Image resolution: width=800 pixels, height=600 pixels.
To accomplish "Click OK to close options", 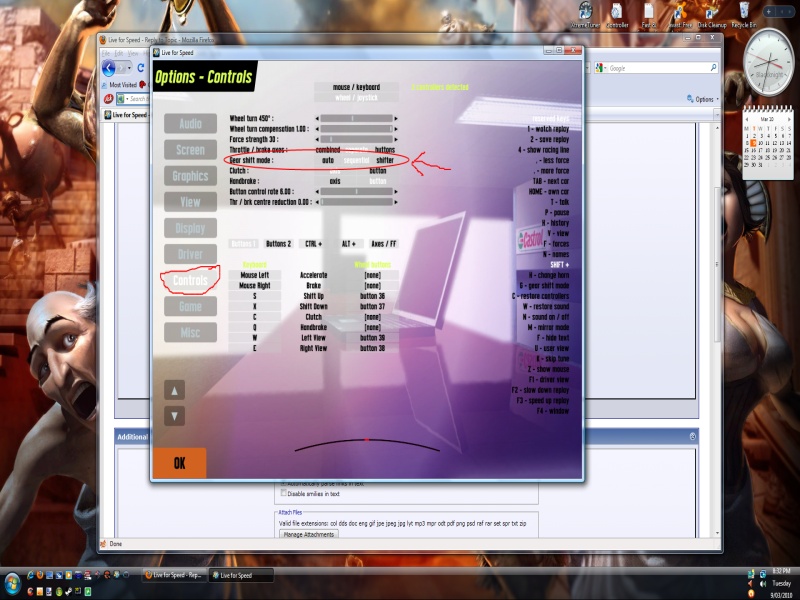I will 180,463.
